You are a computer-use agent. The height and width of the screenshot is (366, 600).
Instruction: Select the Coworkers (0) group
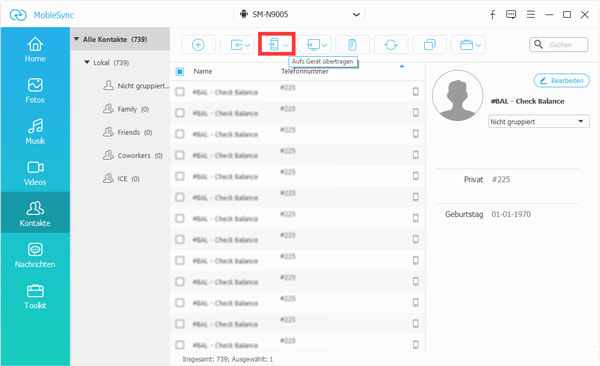133,155
